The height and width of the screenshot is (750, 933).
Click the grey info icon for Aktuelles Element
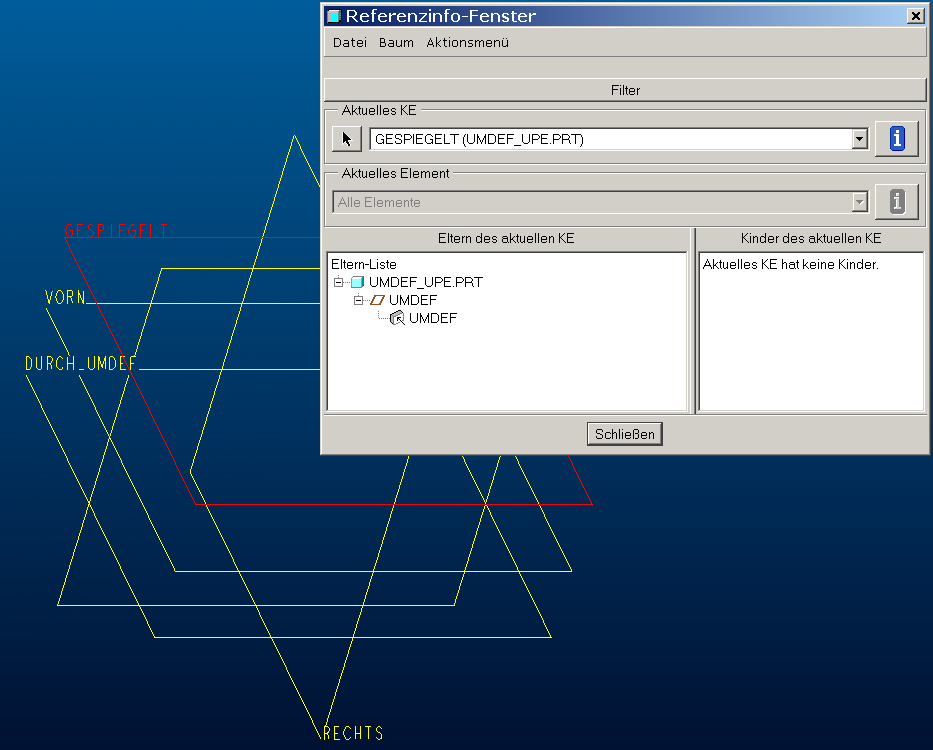coord(897,202)
